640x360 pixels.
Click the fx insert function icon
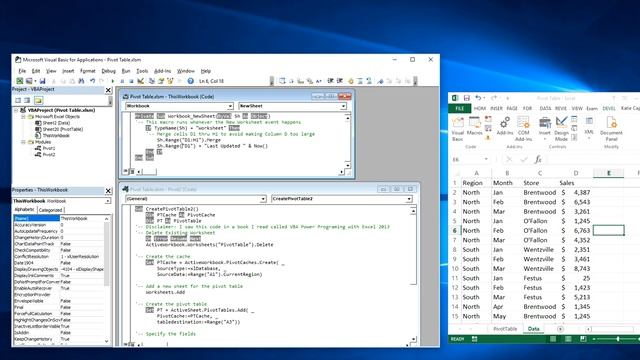coord(538,159)
